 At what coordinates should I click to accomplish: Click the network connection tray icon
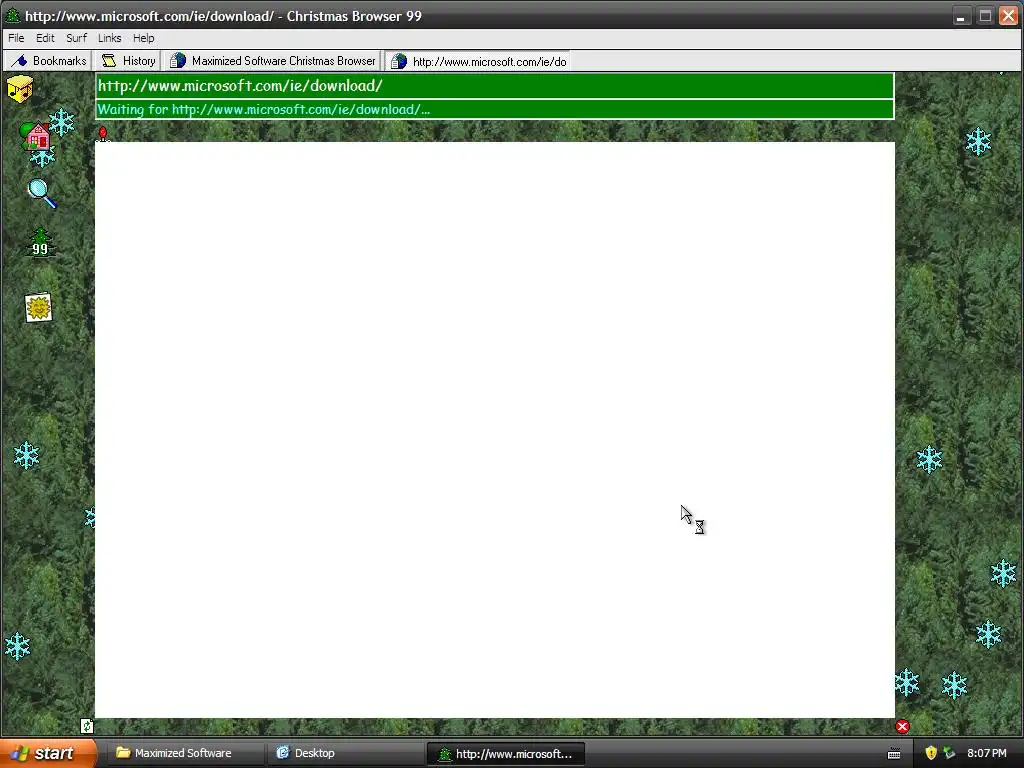point(949,753)
